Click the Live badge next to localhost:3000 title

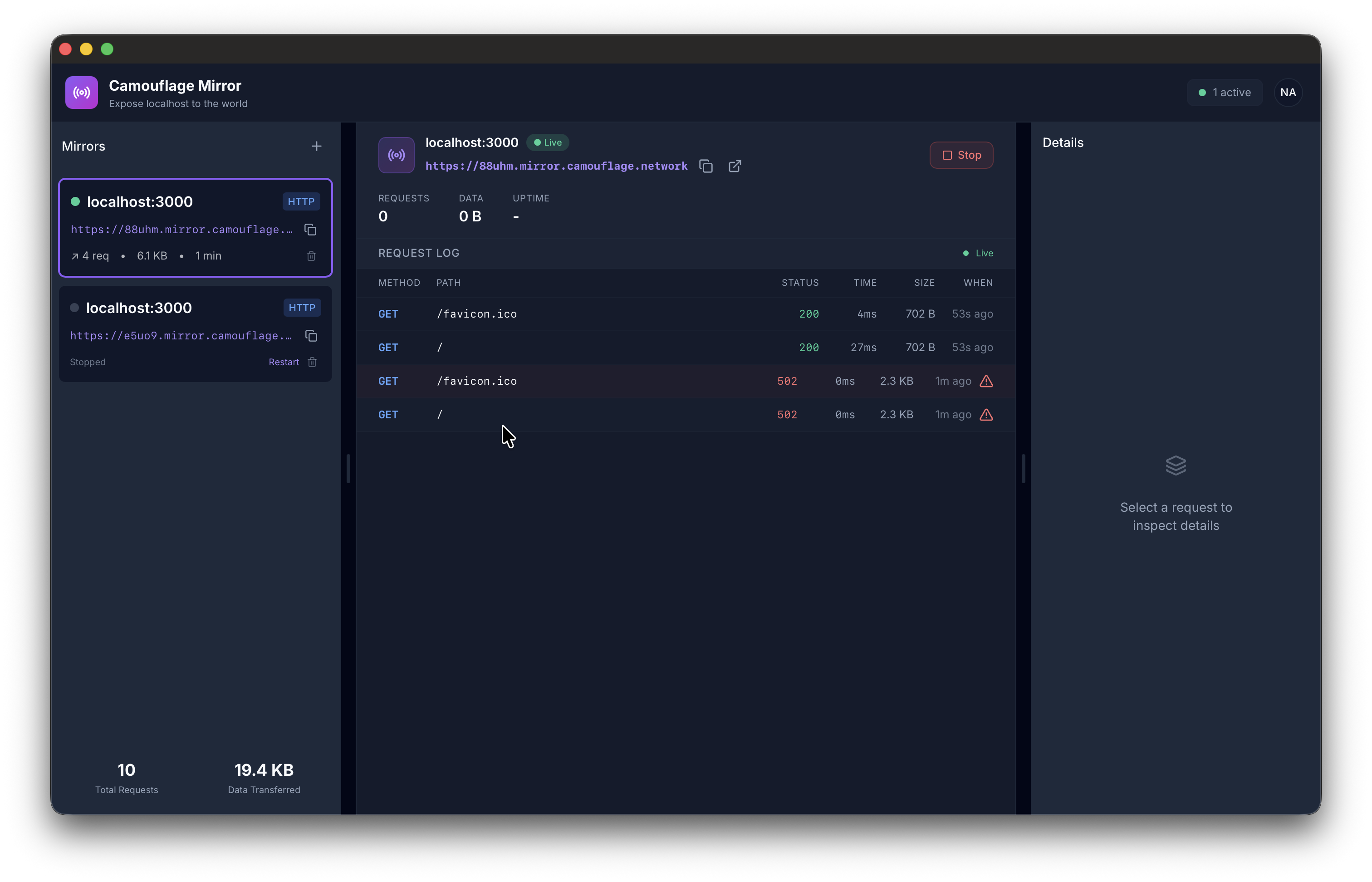[548, 142]
